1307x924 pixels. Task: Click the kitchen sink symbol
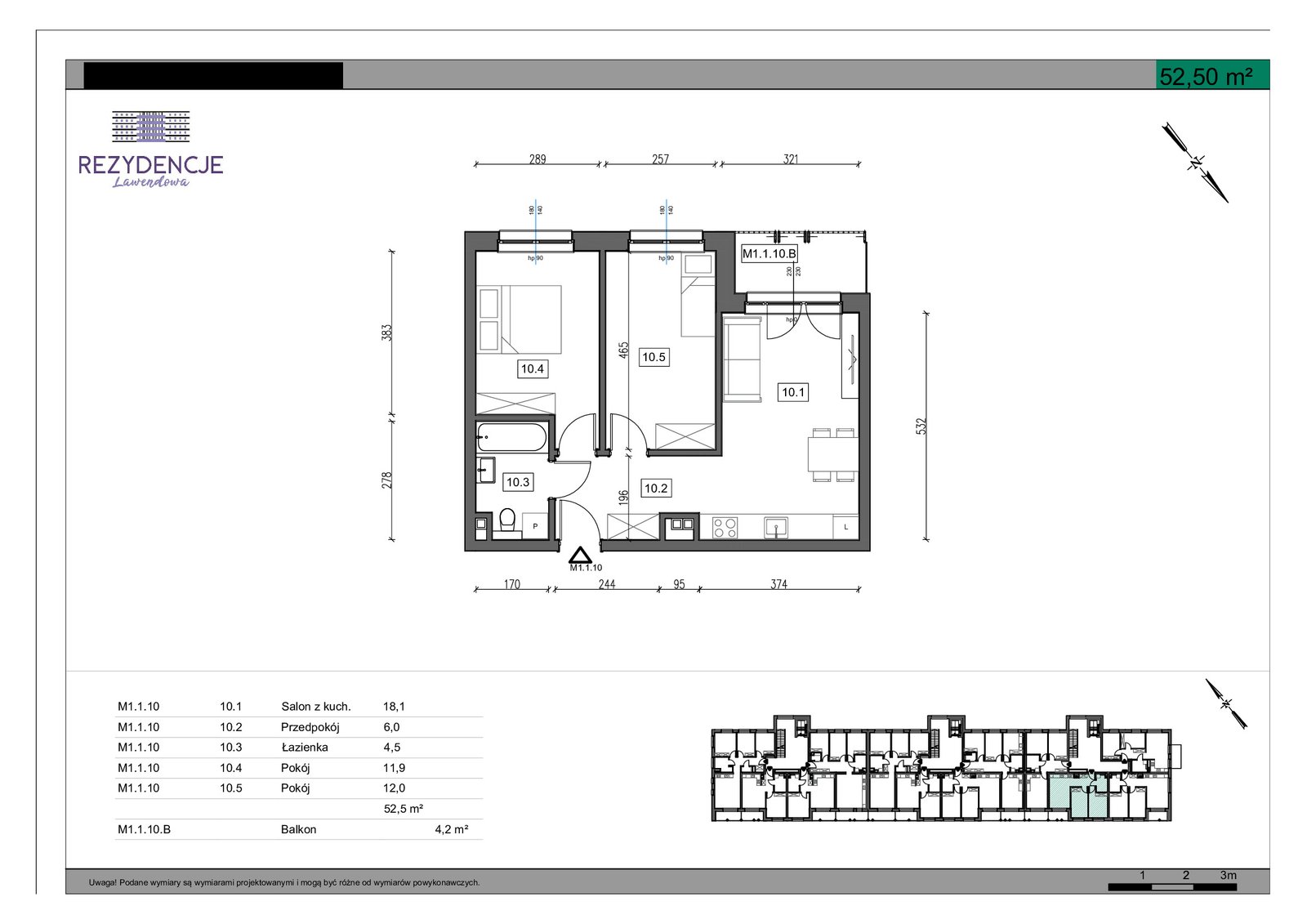(x=776, y=528)
